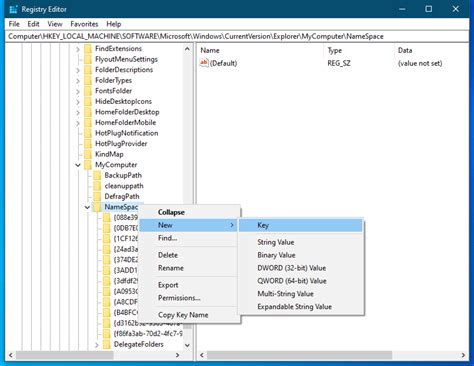Open the Edit menu
This screenshot has height=366, width=474.
click(x=33, y=24)
